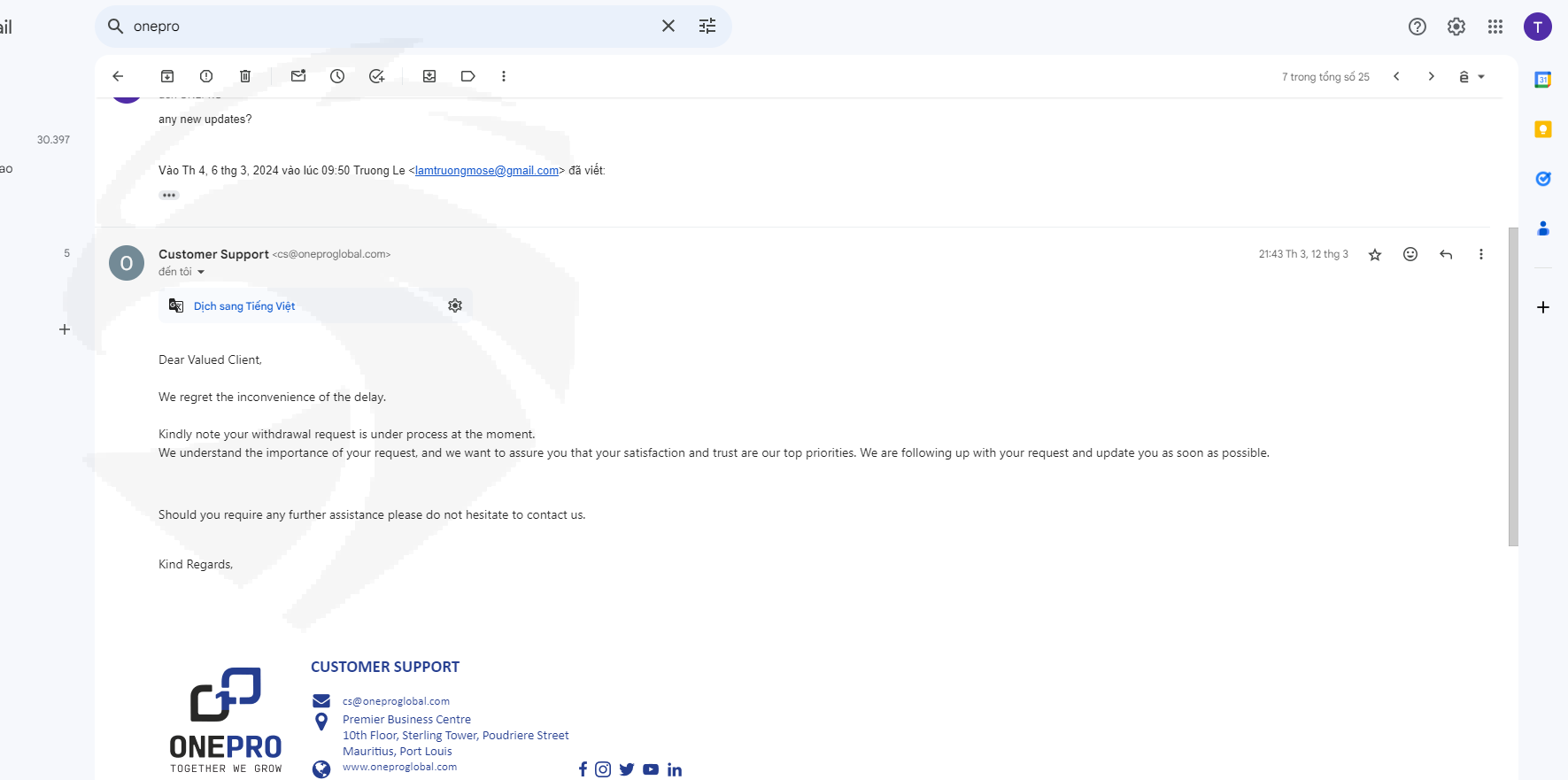Open OnePro's Facebook page icon
Viewport: 1568px width, 780px height.
click(583, 769)
